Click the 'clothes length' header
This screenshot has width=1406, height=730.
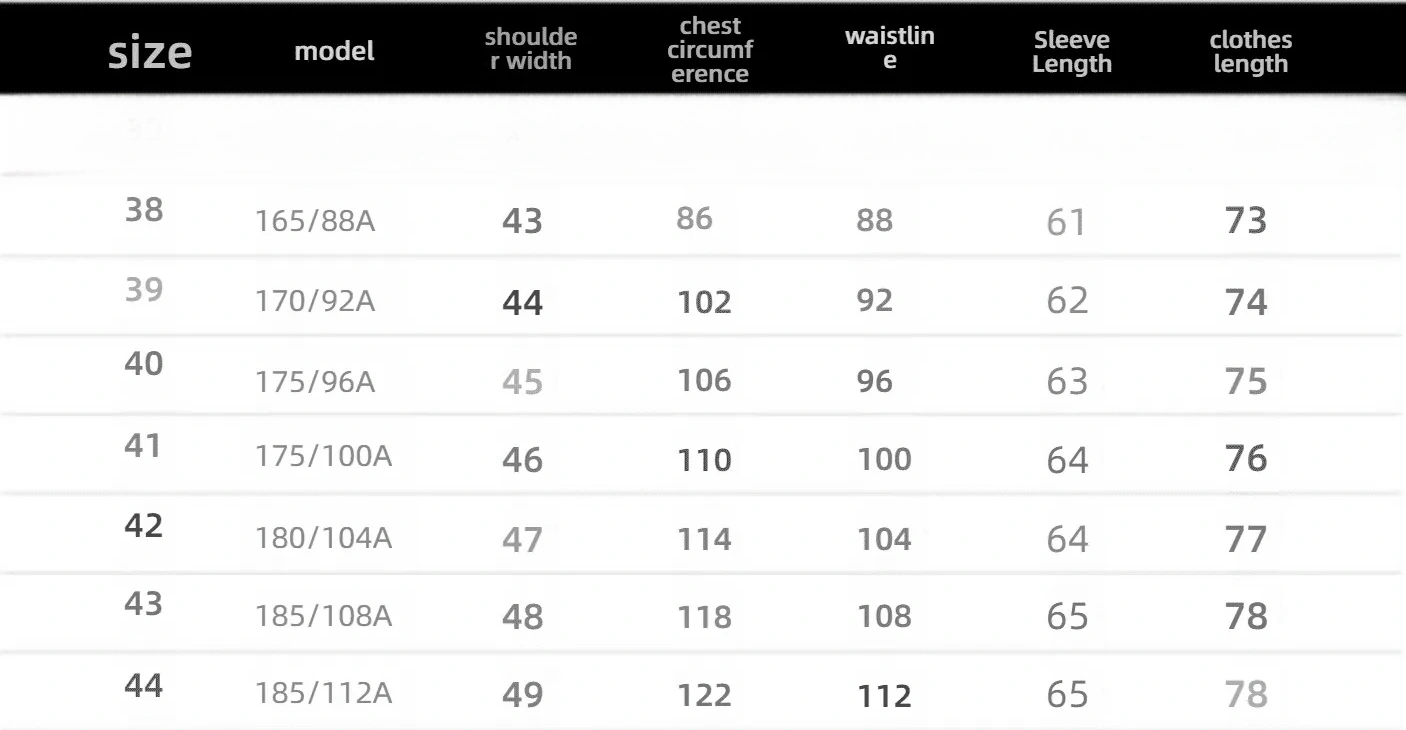click(1250, 53)
